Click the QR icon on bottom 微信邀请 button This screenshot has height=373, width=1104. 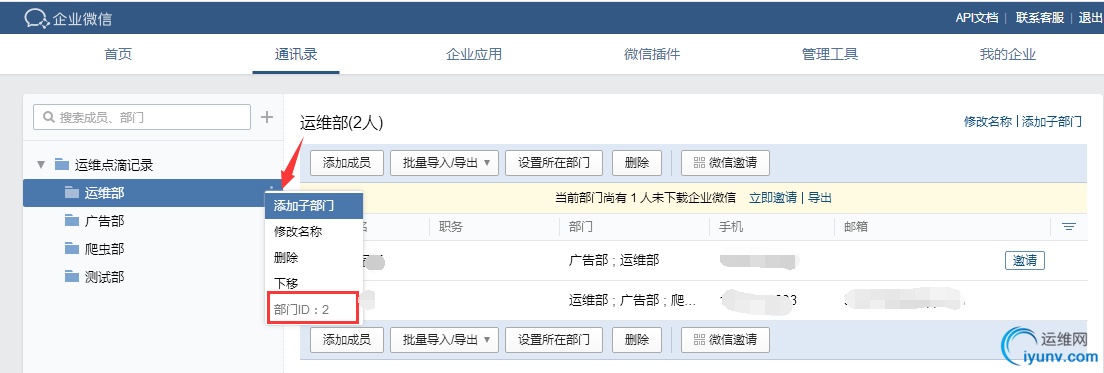[x=699, y=340]
